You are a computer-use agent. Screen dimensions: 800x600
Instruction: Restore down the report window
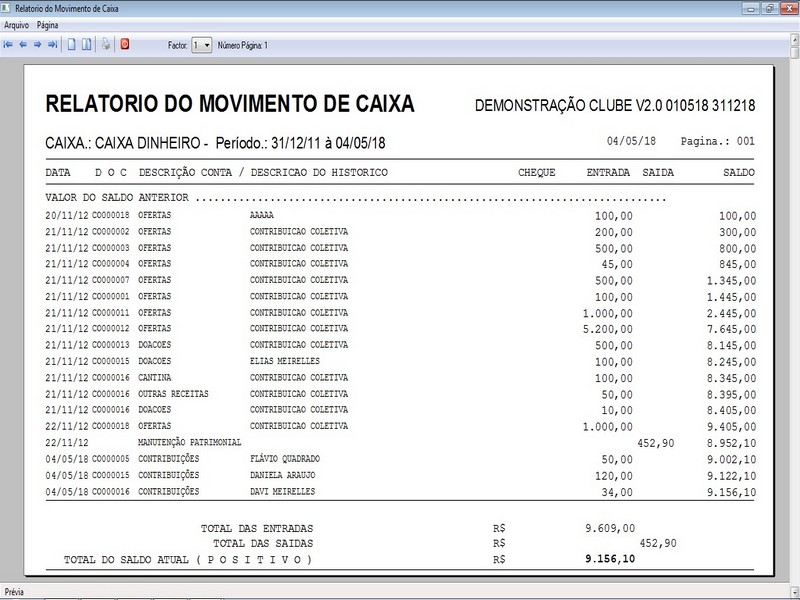point(769,8)
